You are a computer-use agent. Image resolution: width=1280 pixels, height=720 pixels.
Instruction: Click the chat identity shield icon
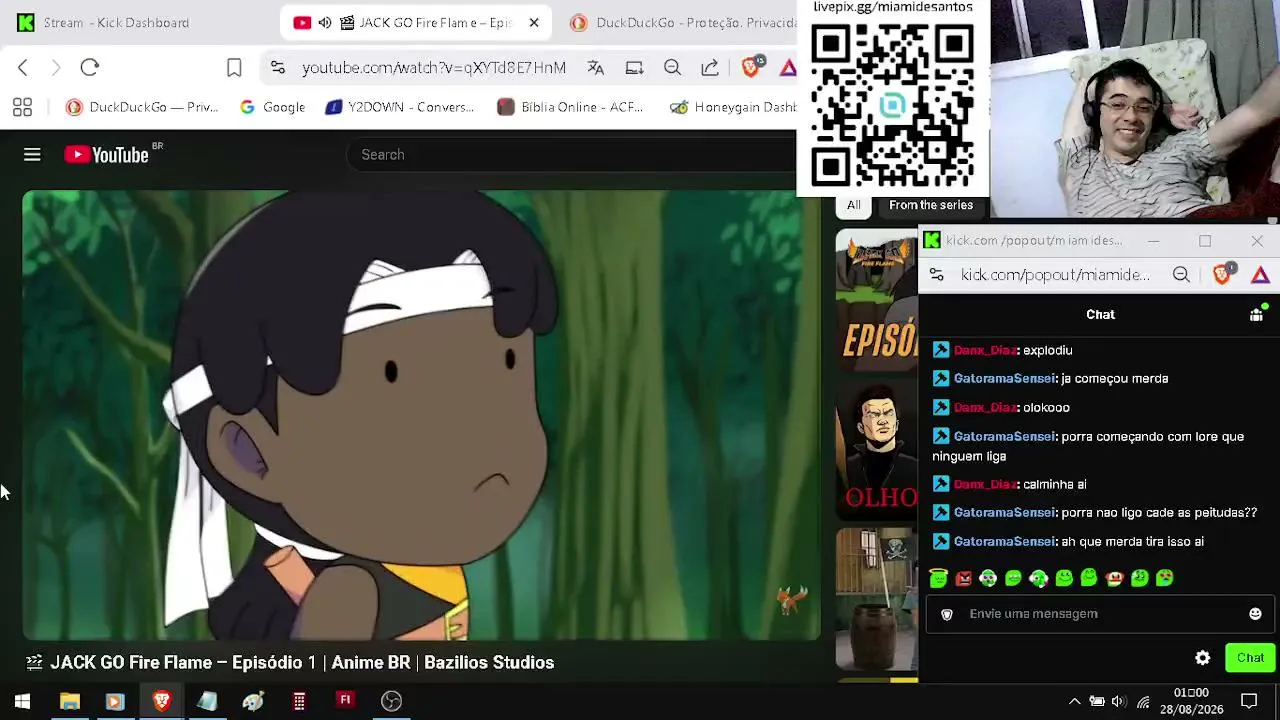pos(947,614)
